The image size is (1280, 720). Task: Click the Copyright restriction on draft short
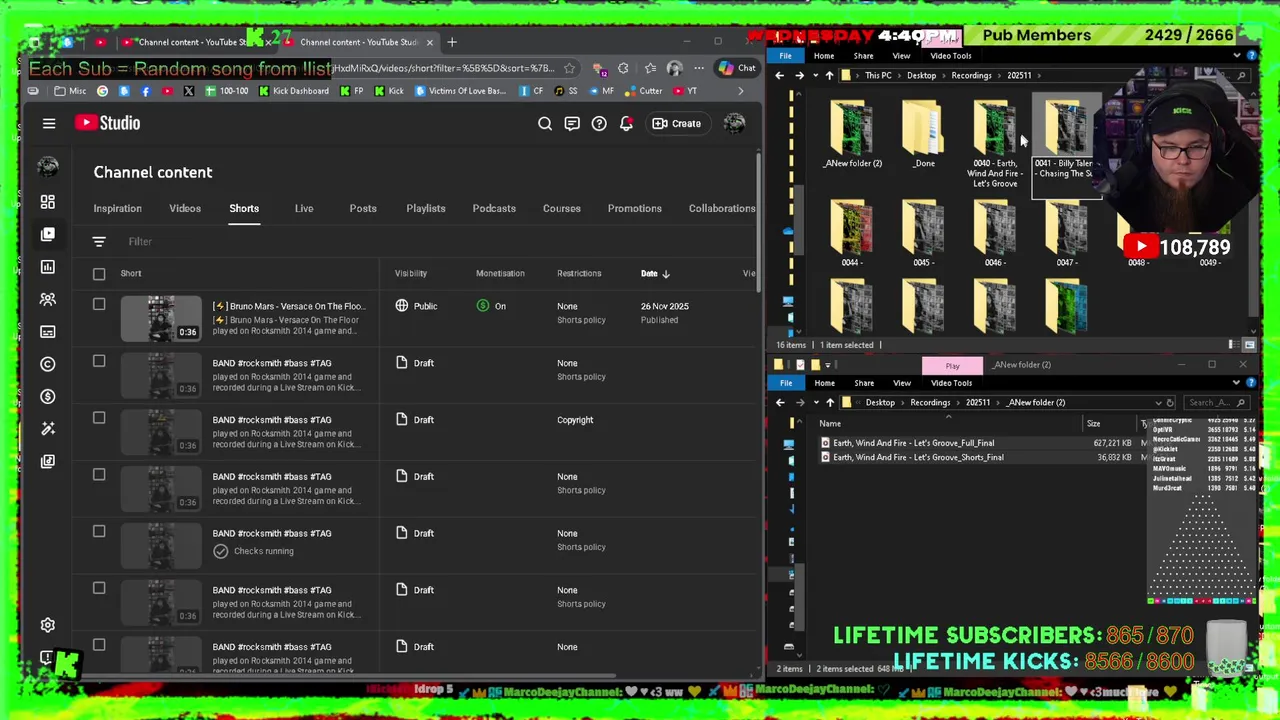575,420
